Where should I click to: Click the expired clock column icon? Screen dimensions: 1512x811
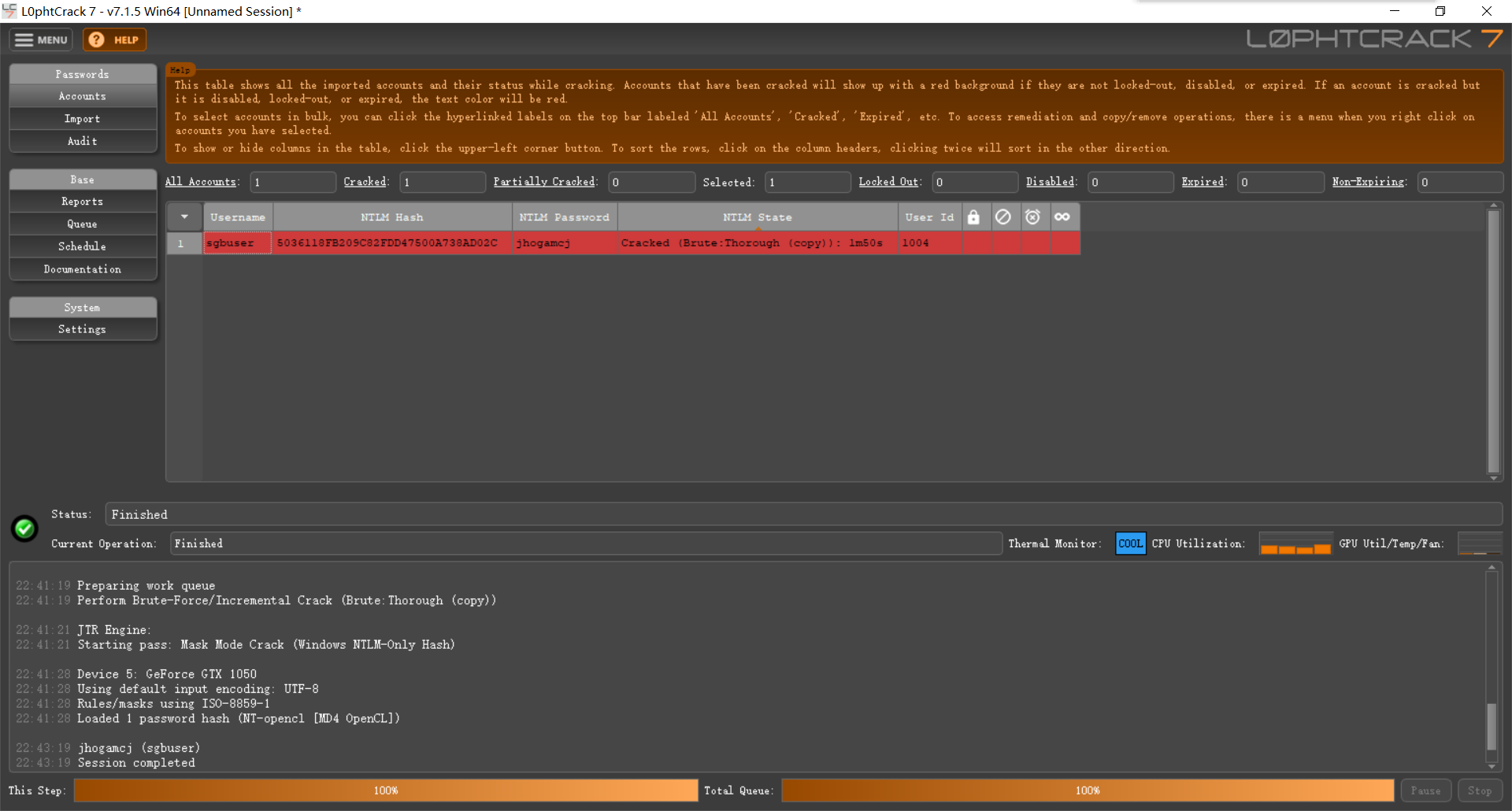[1032, 217]
